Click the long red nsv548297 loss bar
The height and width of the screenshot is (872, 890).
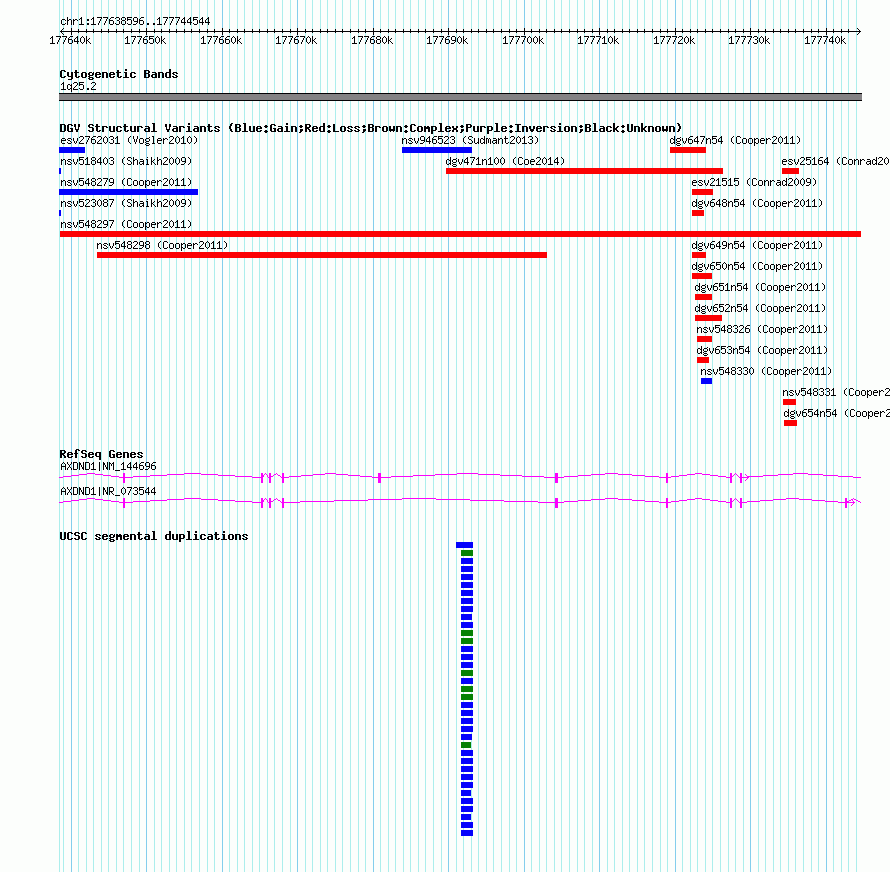(460, 234)
